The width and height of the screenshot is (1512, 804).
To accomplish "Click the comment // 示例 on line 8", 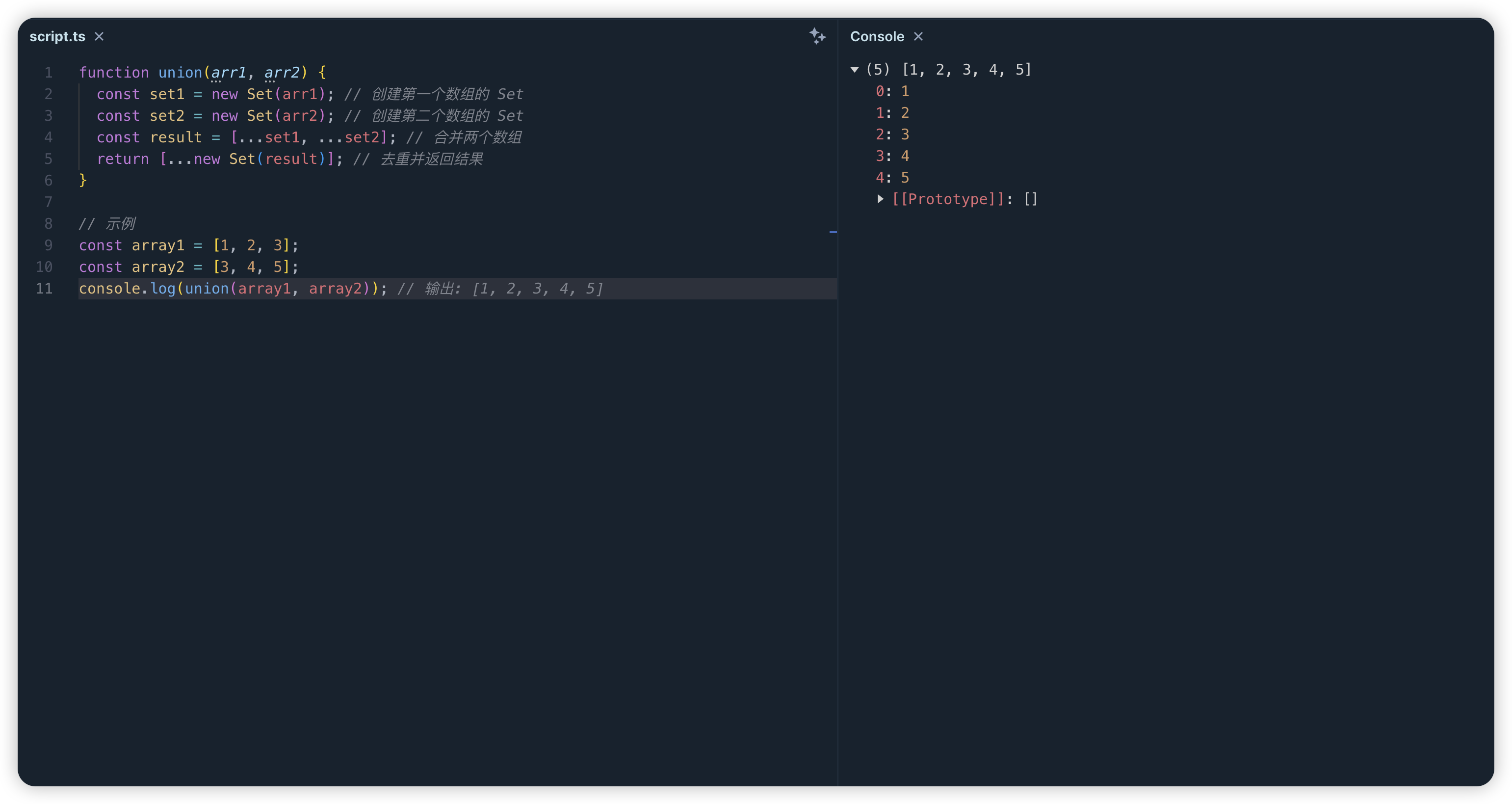I will 107,224.
